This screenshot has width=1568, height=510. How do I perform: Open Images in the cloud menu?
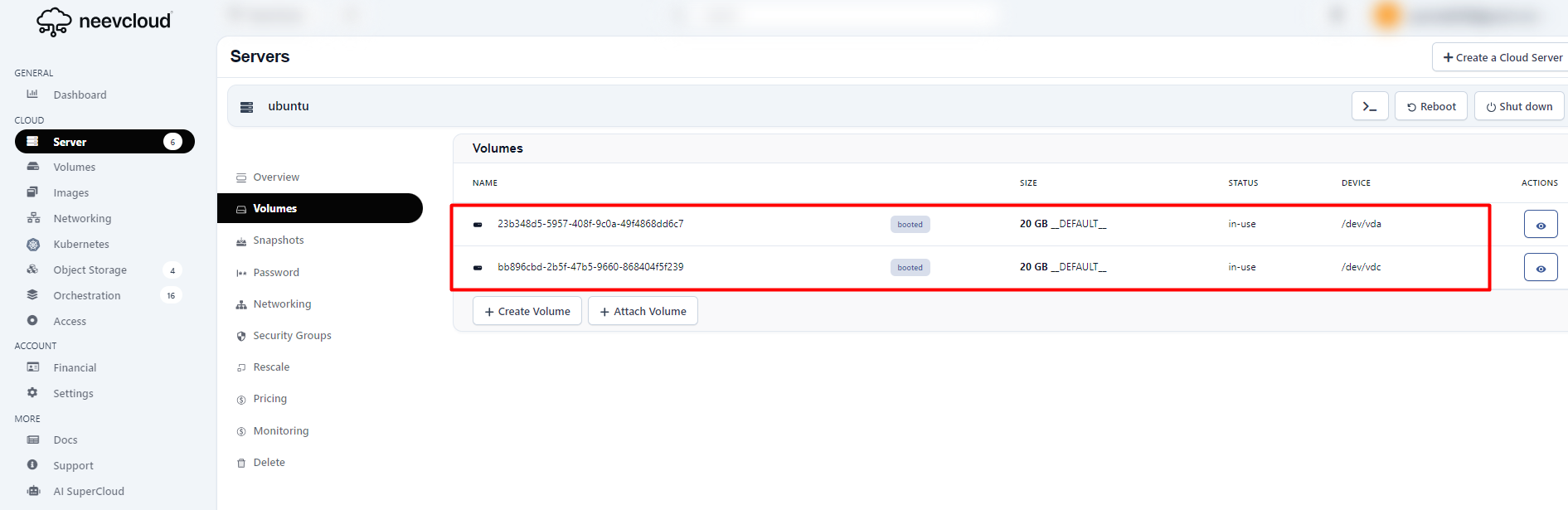click(x=70, y=193)
